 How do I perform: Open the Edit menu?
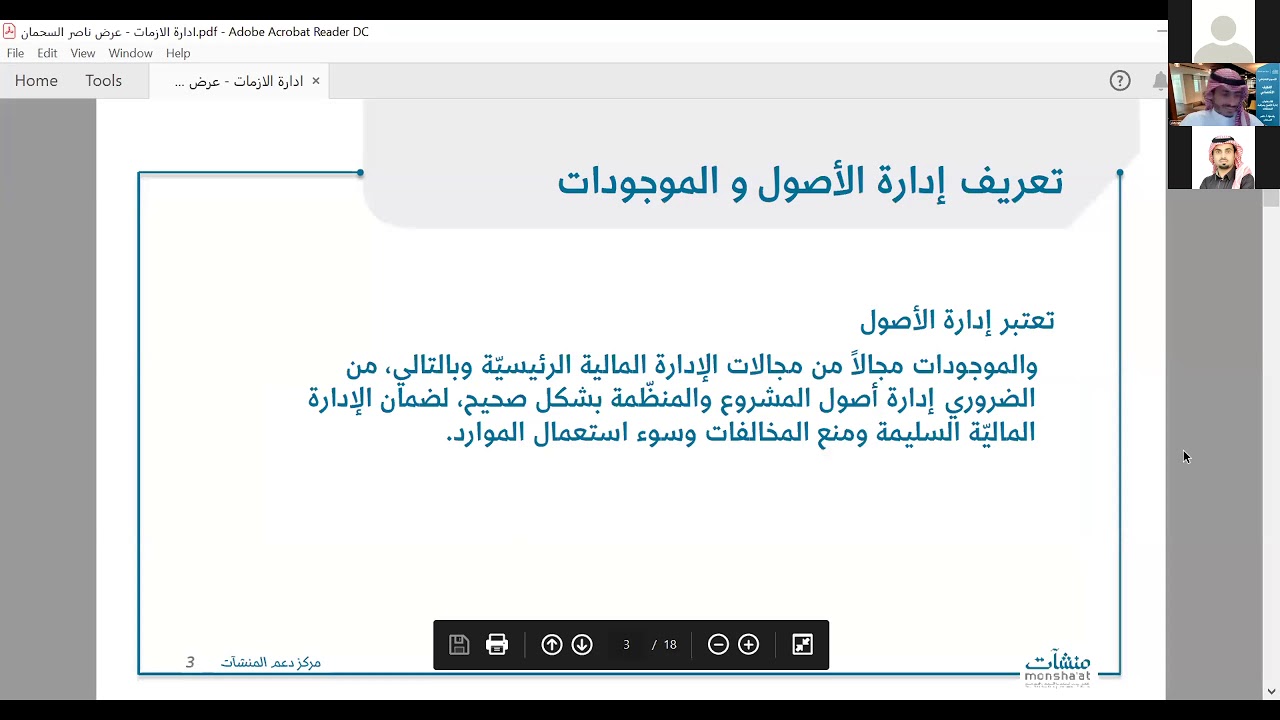[47, 53]
